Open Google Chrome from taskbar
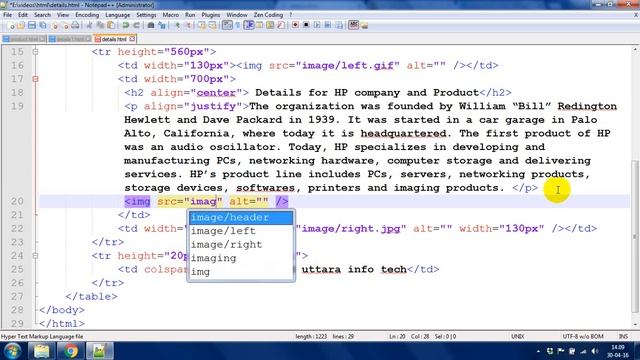This screenshot has height=360, width=640. tap(71, 351)
